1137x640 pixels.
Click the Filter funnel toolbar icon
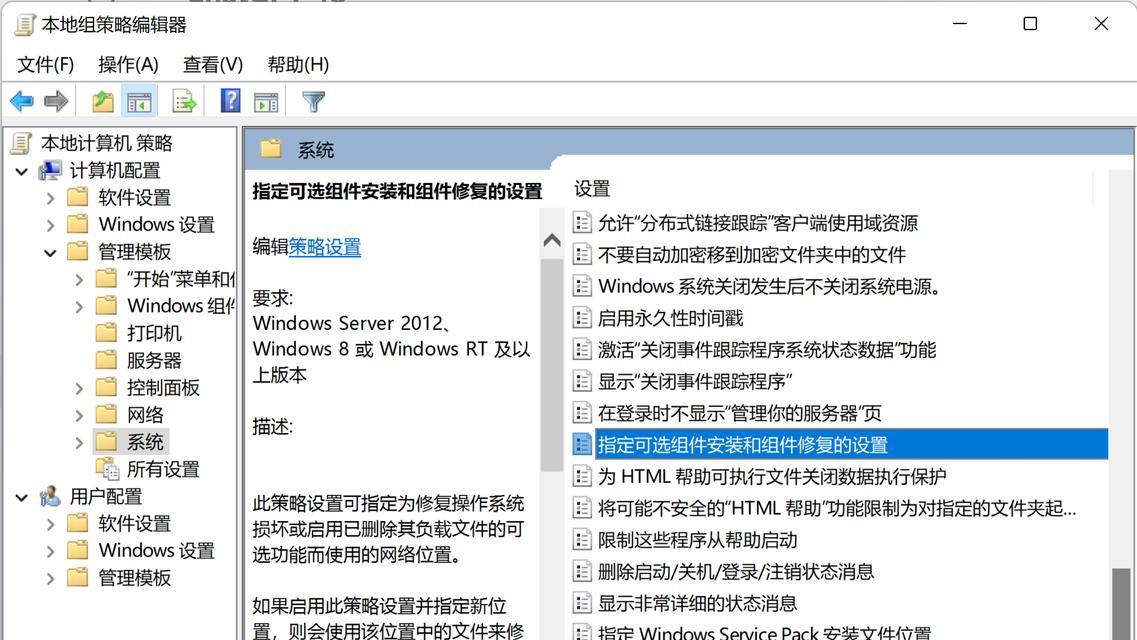pyautogui.click(x=313, y=101)
